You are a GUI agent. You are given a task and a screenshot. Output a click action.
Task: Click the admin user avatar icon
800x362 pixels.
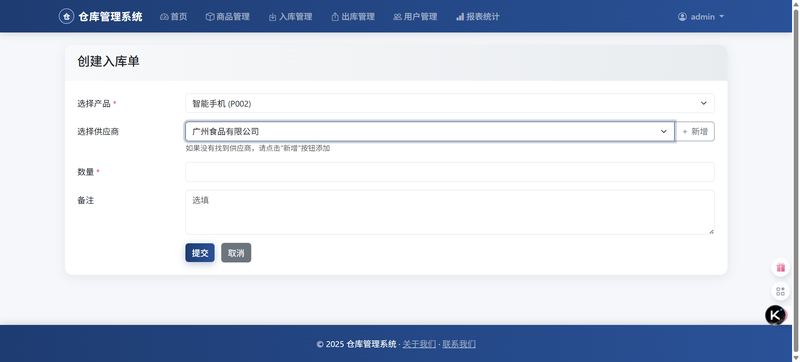[x=682, y=17]
